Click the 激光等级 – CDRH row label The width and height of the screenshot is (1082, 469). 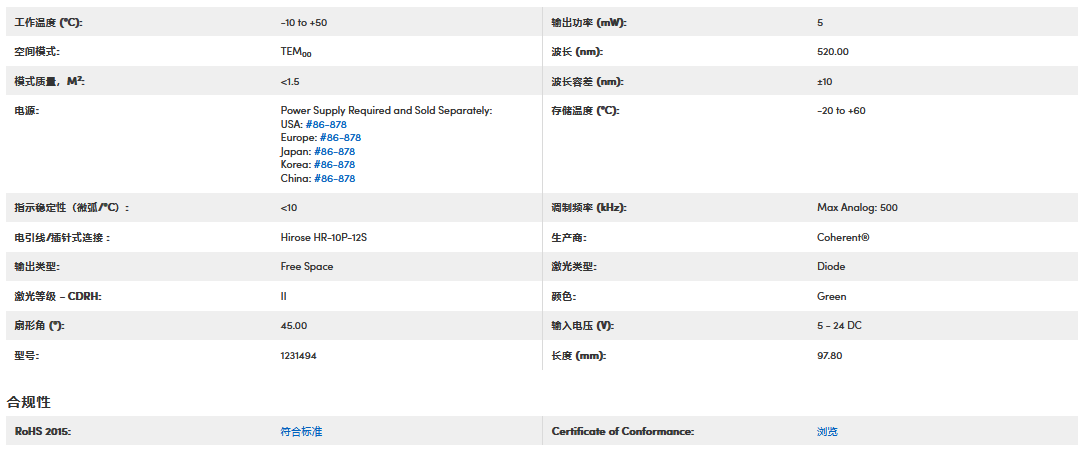pyautogui.click(x=58, y=297)
